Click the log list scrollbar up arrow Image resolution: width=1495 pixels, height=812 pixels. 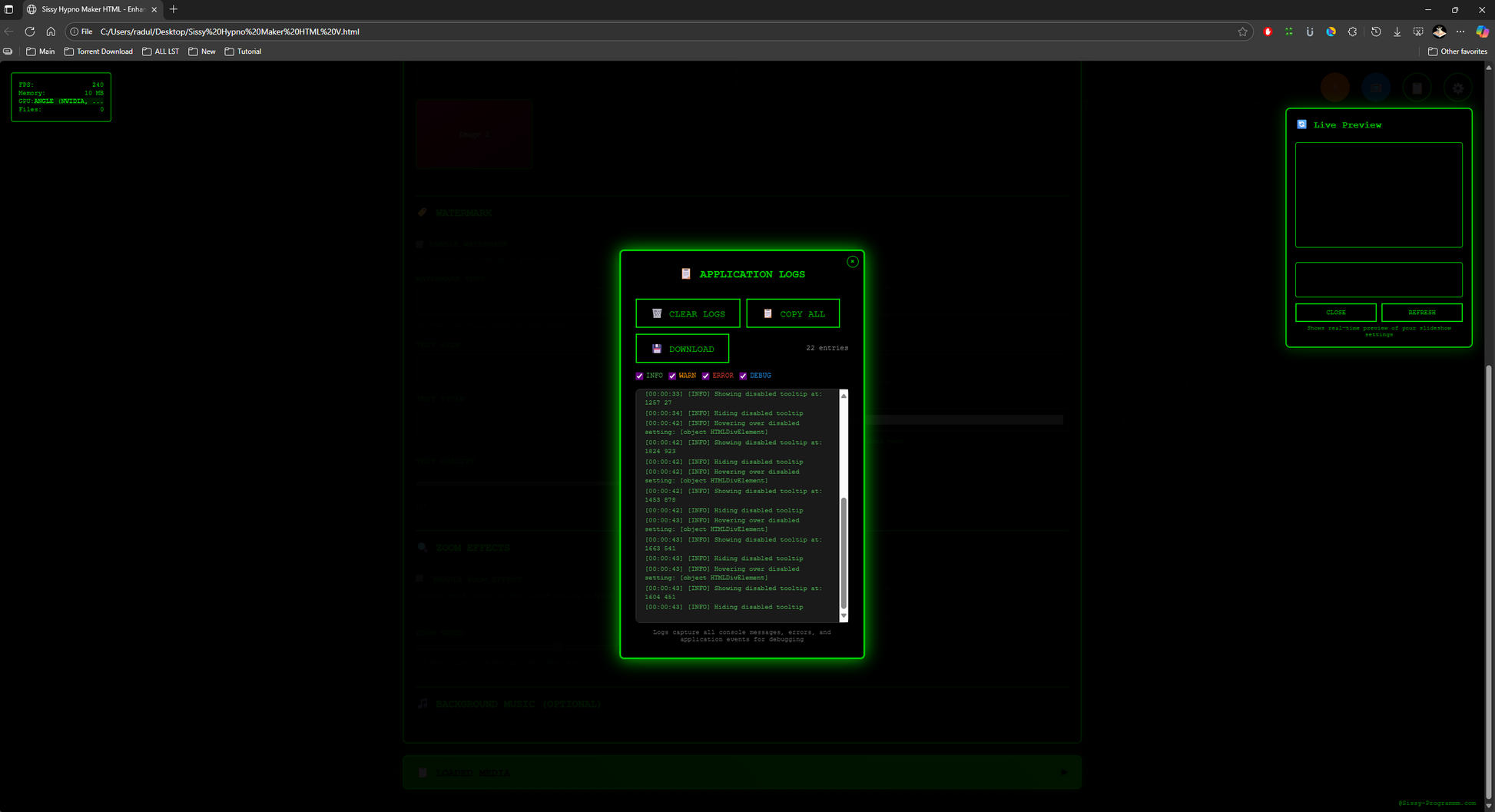click(x=844, y=396)
